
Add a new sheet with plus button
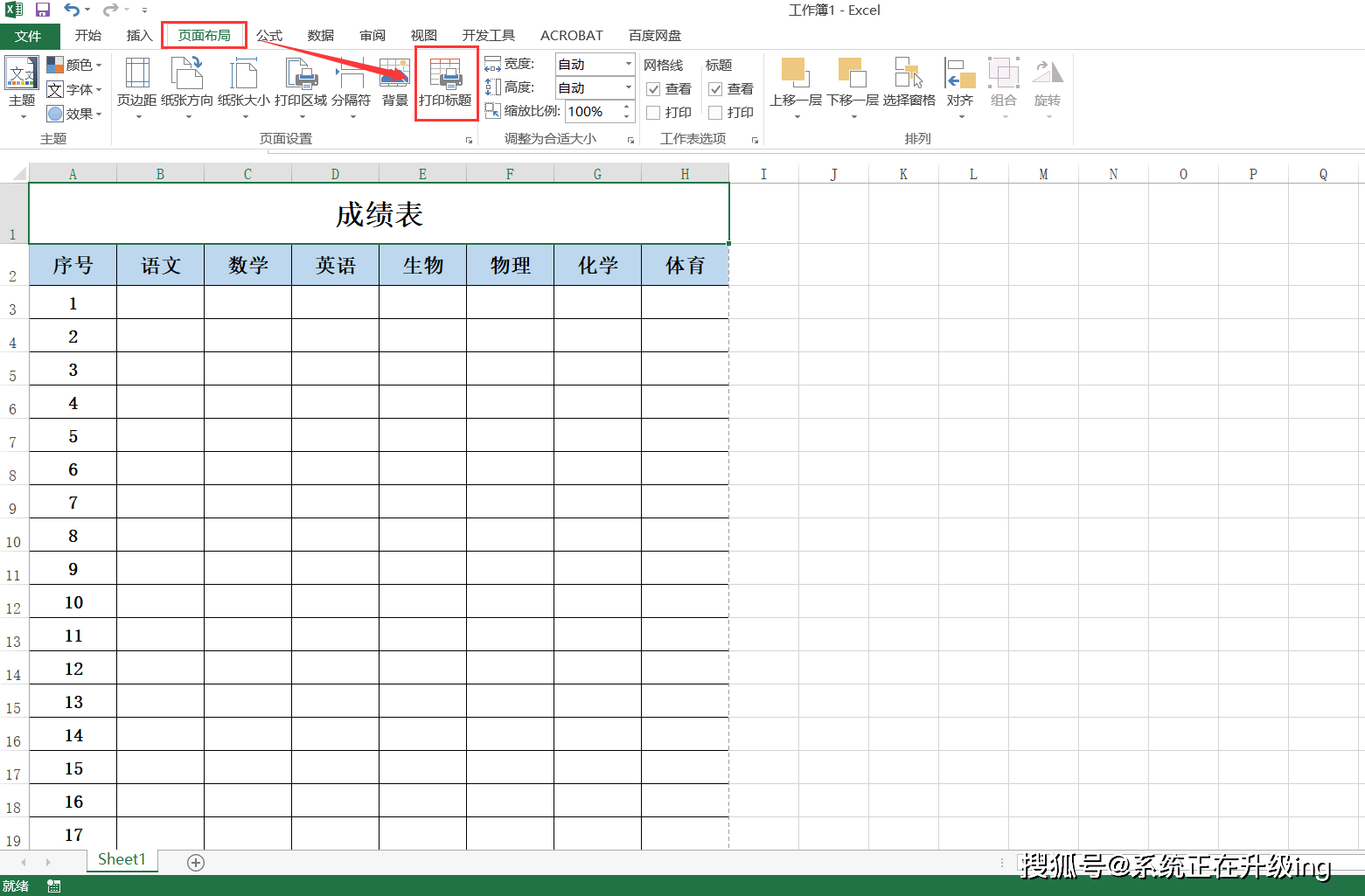coord(196,863)
